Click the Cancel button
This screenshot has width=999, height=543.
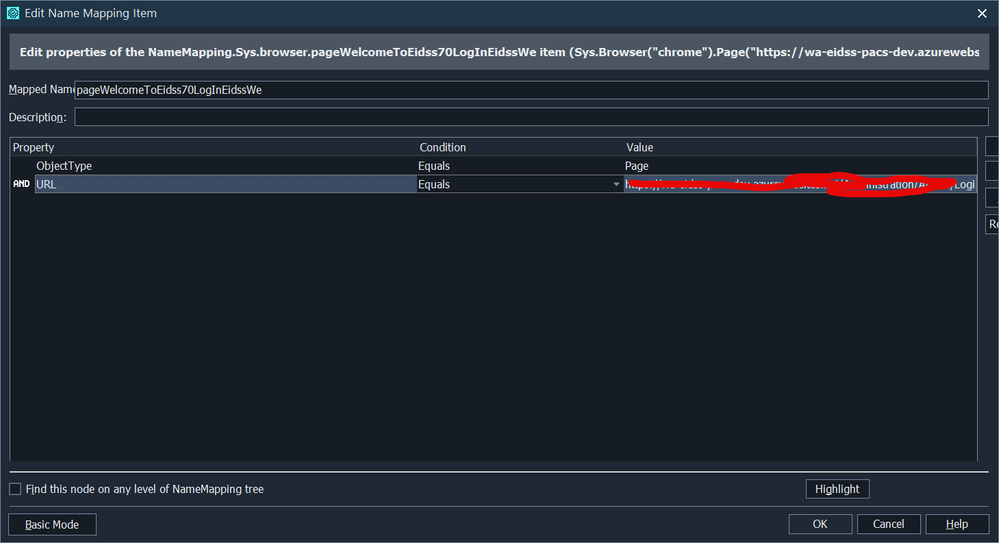(x=888, y=524)
